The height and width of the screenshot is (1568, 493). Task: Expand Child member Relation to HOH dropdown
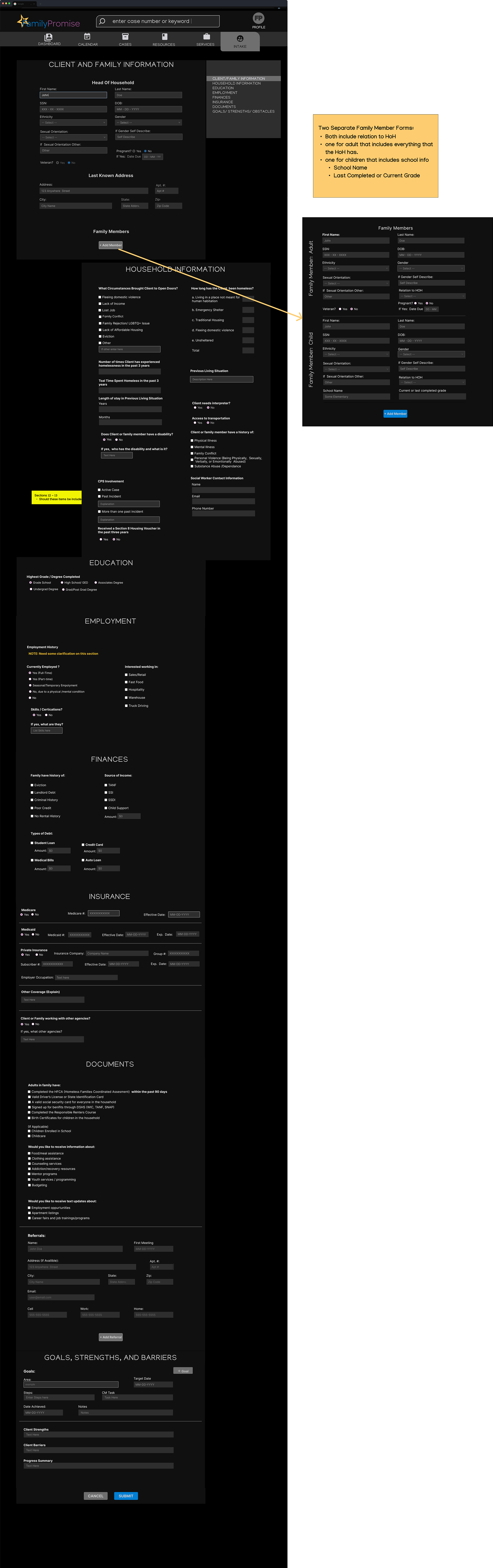(x=432, y=382)
